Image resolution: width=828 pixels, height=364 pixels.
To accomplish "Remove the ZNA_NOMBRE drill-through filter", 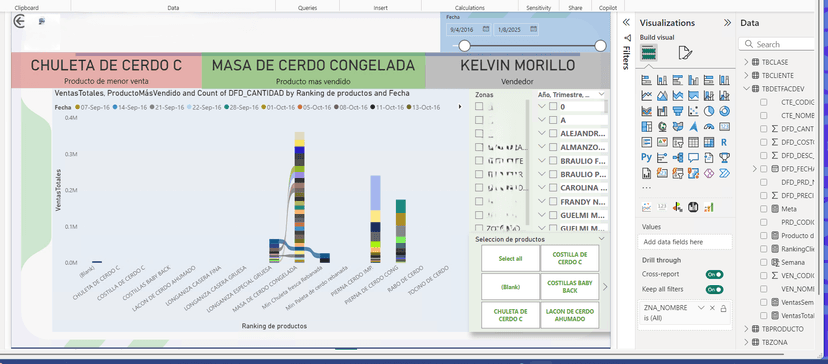I will [712, 308].
